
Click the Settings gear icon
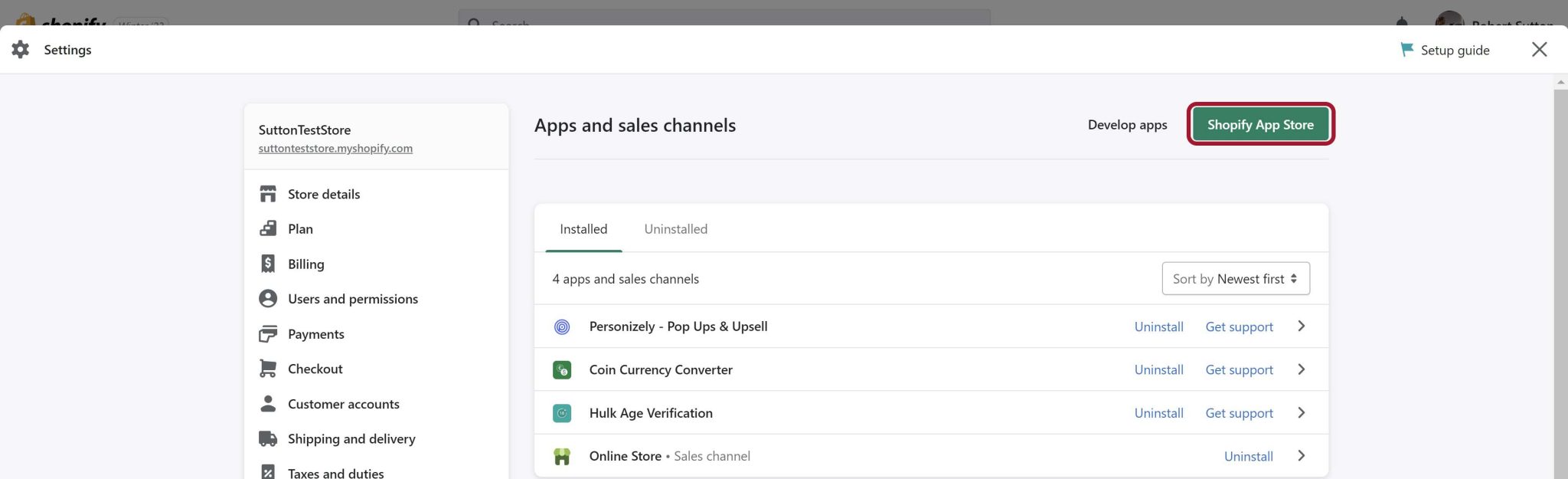21,50
